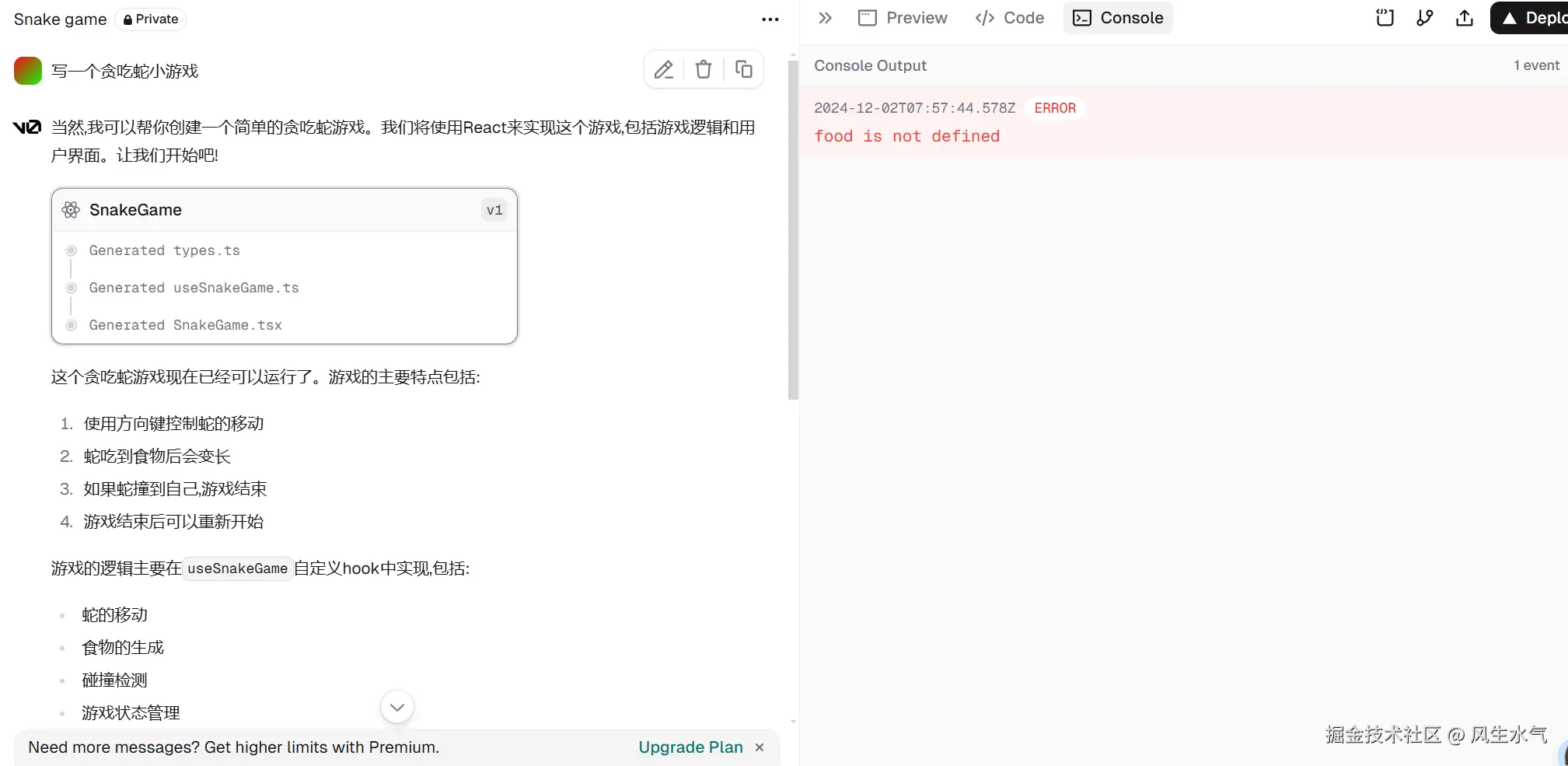Screen dimensions: 1568x766
Task: Click the 'food is not defined' message
Action: [x=906, y=136]
